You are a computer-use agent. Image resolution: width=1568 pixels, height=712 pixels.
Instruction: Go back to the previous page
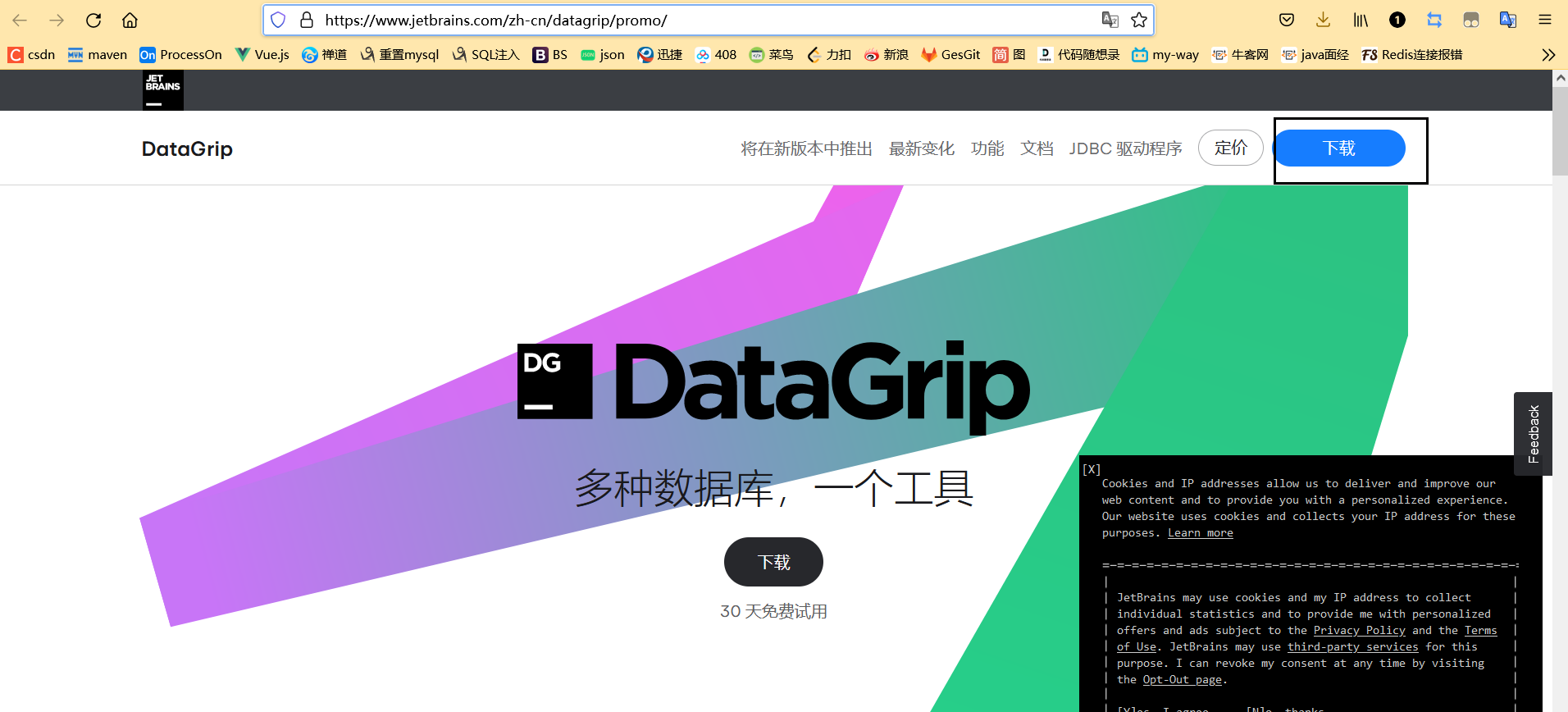(x=20, y=21)
